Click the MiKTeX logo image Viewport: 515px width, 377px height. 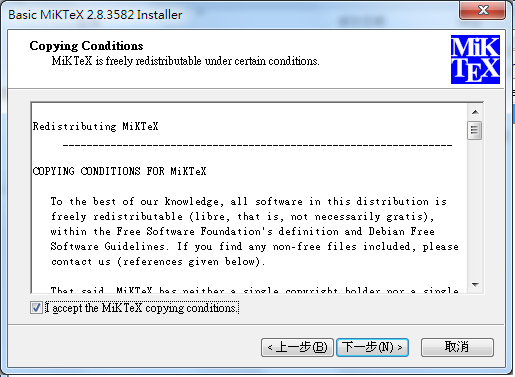click(x=475, y=59)
